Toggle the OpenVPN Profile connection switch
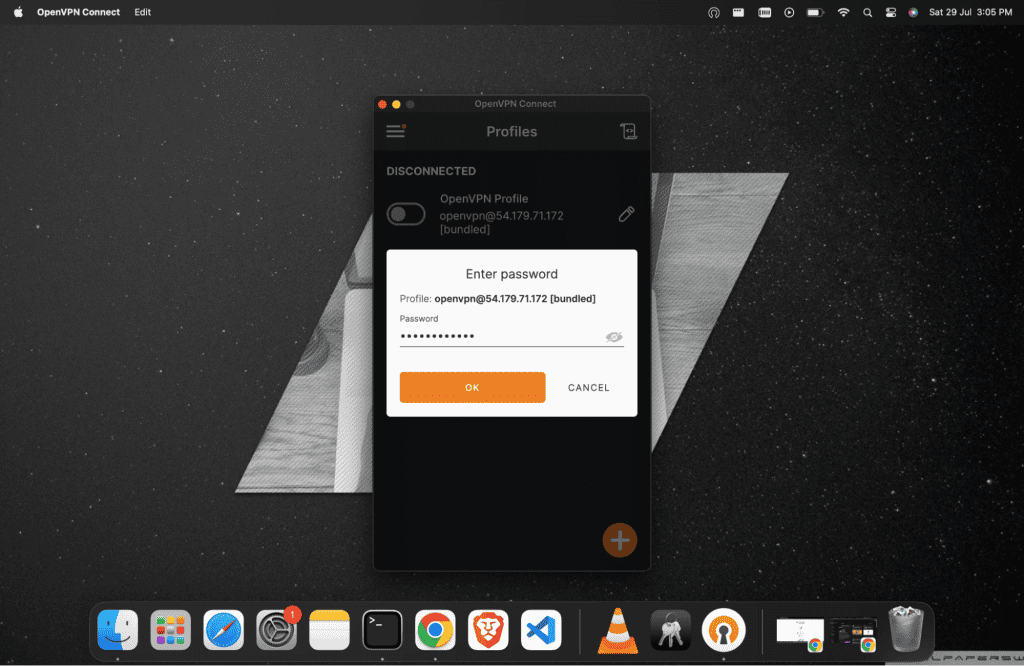Screen dimensions: 1024x666 pos(406,214)
